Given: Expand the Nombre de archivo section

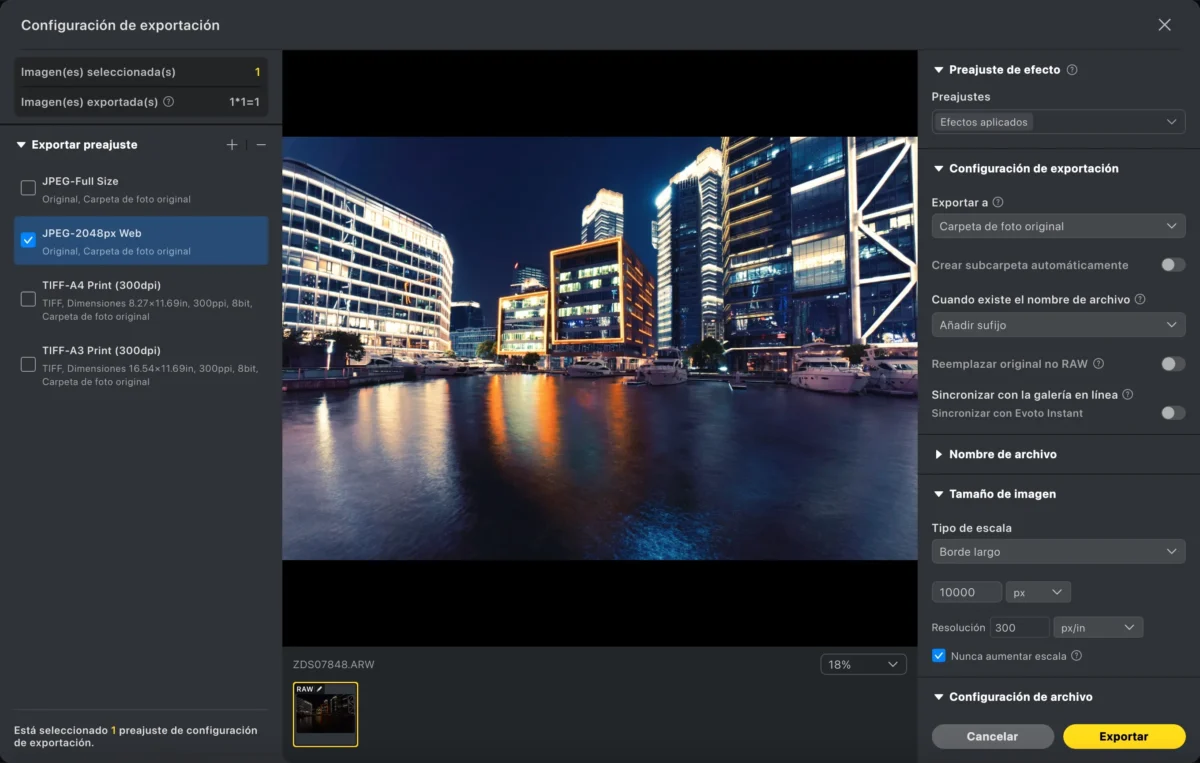Looking at the screenshot, I should (1002, 454).
